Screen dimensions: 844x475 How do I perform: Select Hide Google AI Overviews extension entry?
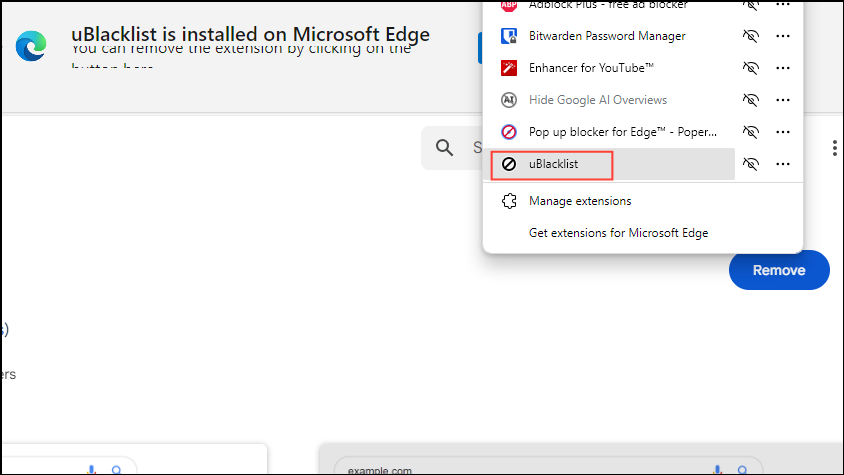[609, 100]
